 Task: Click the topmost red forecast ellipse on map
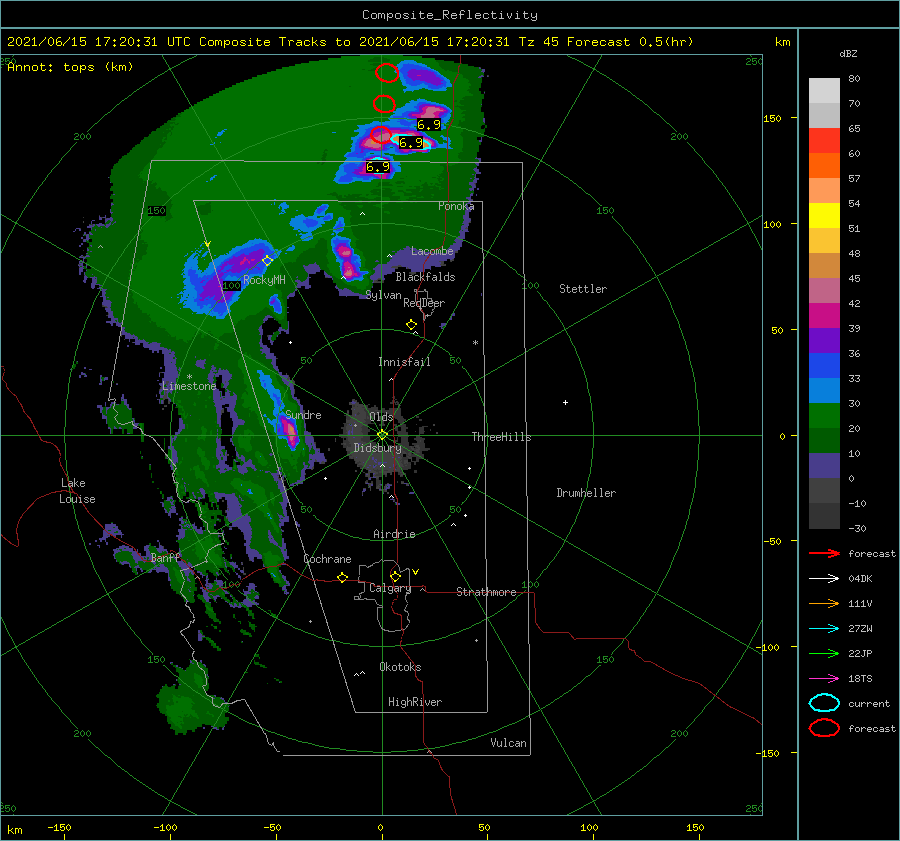[x=387, y=73]
